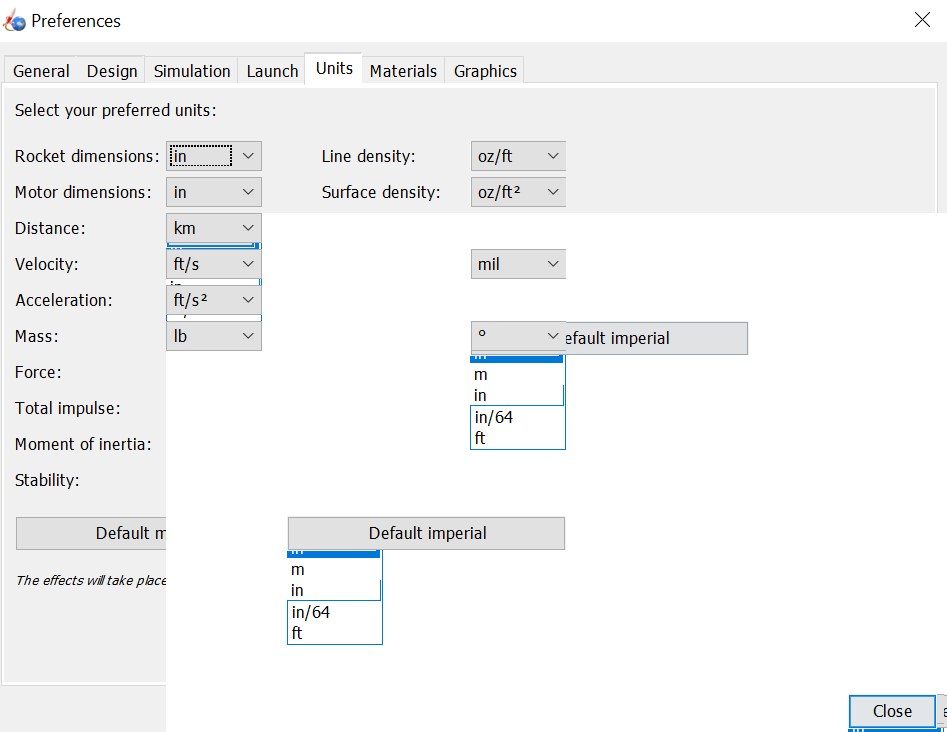Open the Materials tab

pos(403,70)
